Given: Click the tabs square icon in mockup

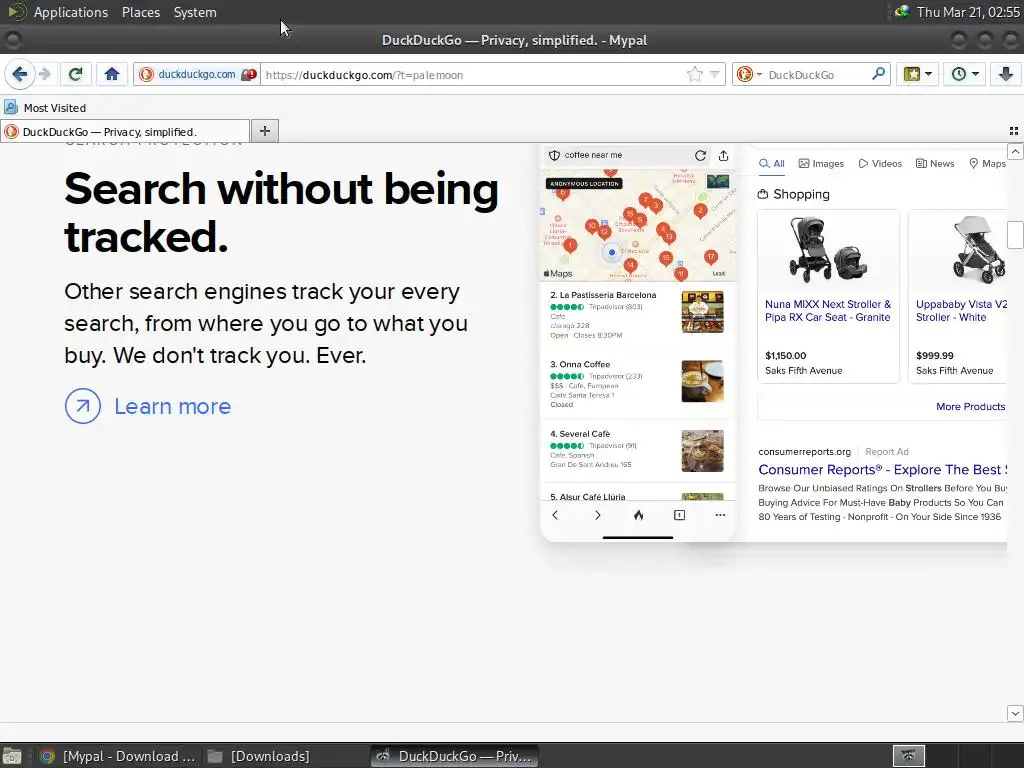Looking at the screenshot, I should click(x=679, y=515).
